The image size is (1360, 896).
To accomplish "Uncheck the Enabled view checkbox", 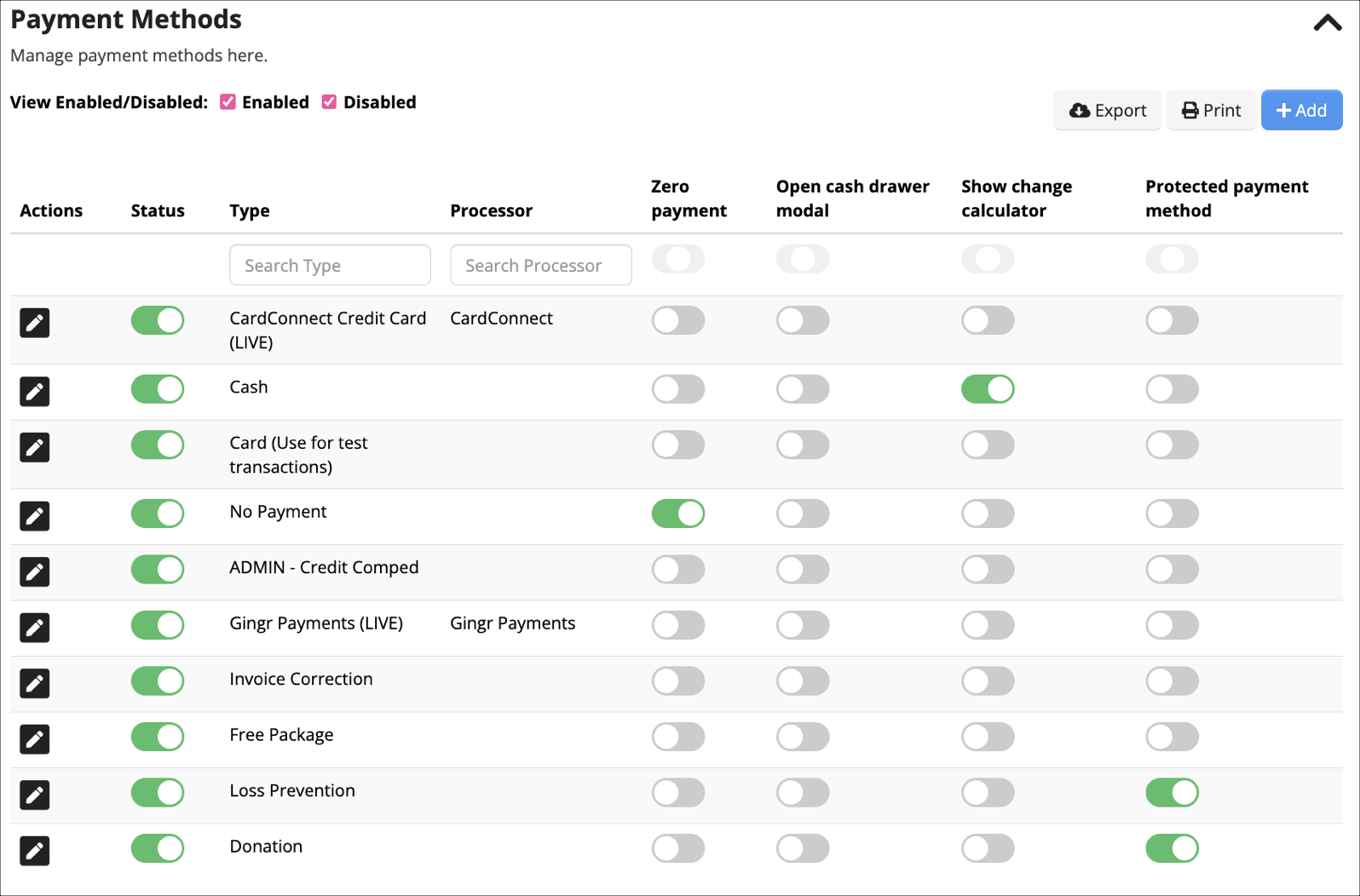I will 228,102.
